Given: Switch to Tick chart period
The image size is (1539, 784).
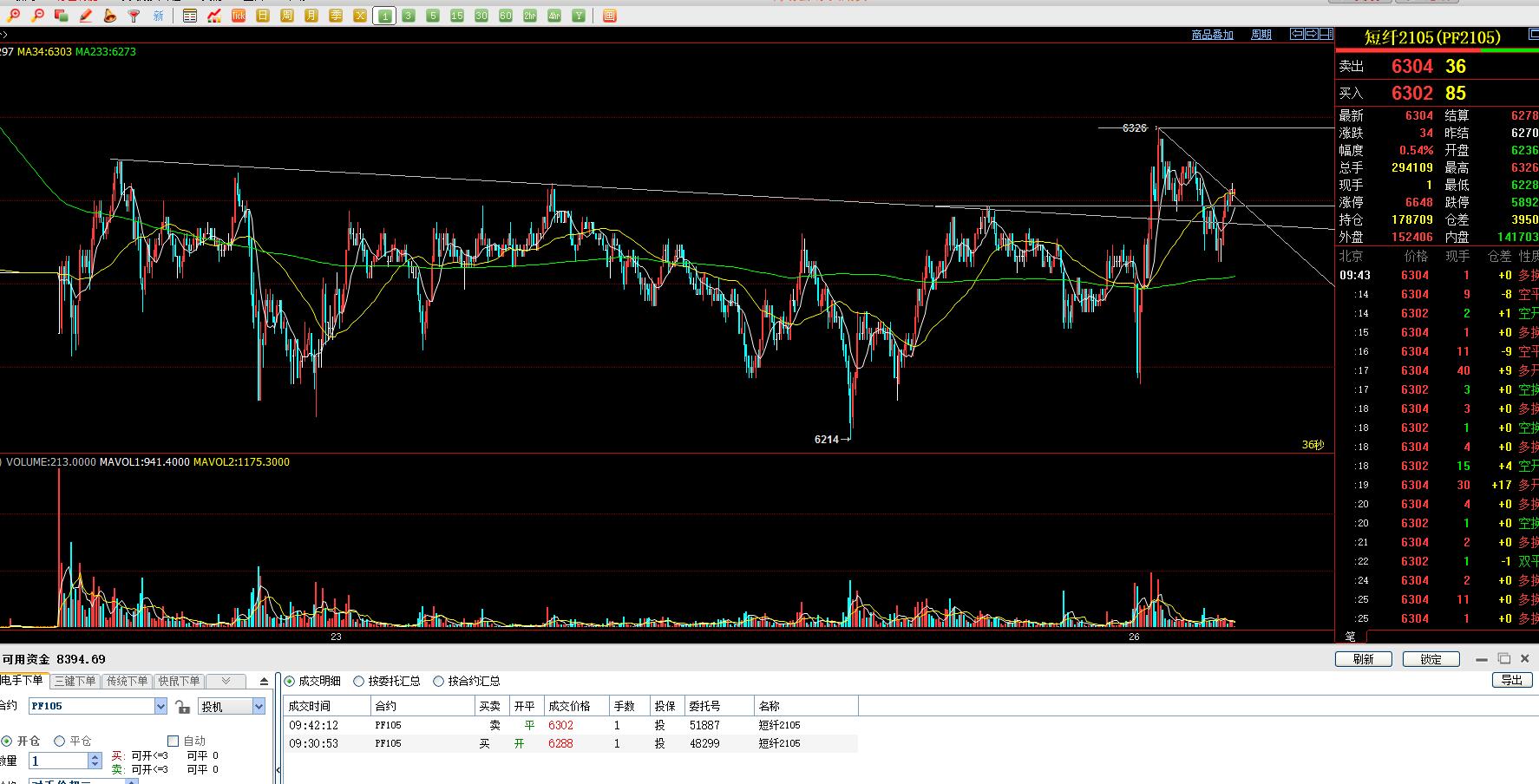Looking at the screenshot, I should pos(239,16).
